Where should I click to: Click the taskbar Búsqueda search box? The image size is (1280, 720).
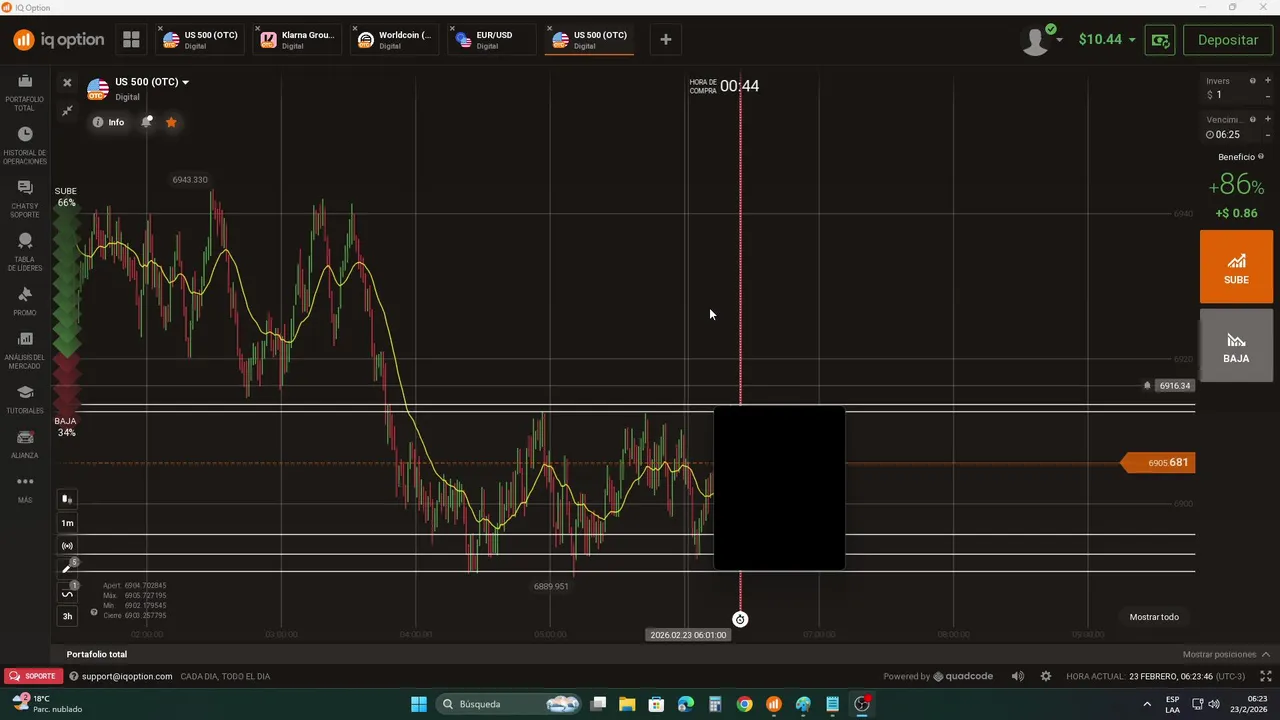click(510, 704)
